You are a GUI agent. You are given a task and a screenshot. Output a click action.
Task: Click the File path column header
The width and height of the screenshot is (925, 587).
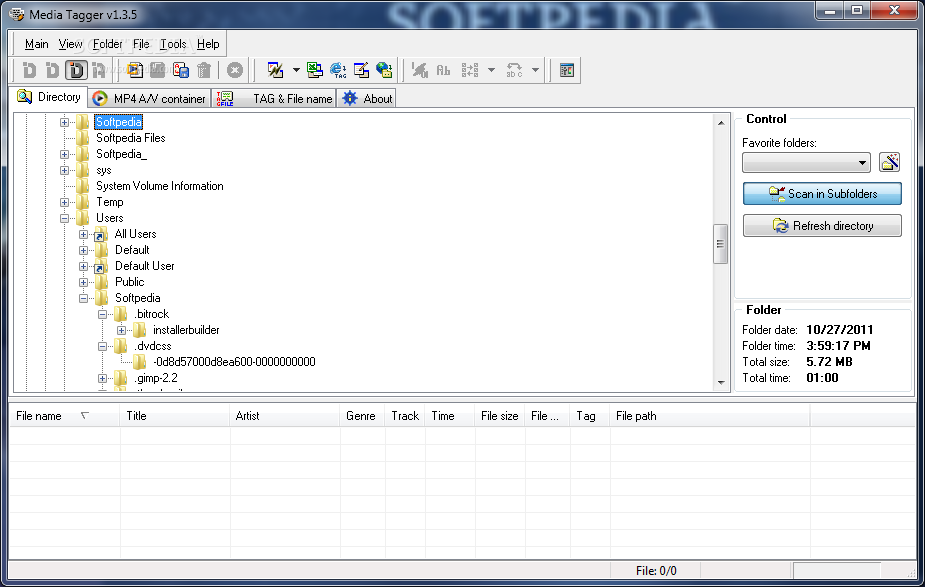pyautogui.click(x=710, y=416)
